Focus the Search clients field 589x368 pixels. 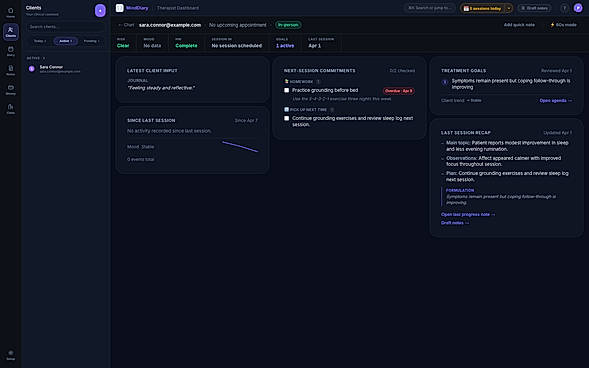66,27
